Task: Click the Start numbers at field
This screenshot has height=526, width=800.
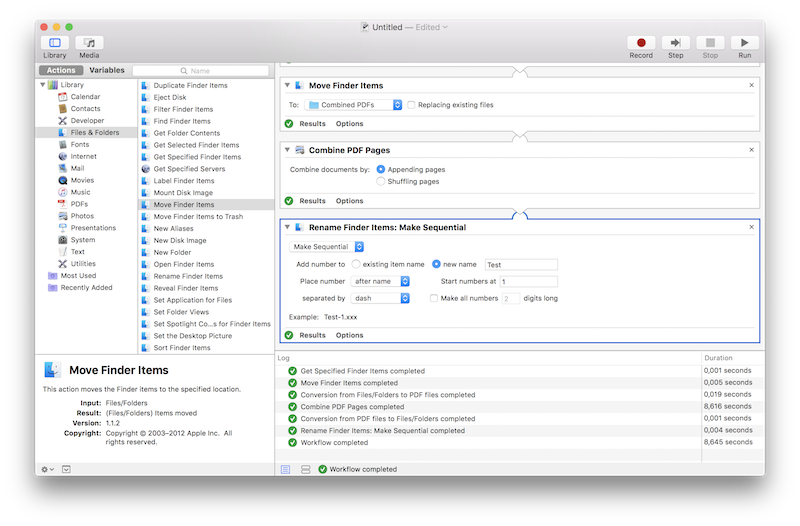Action: [x=528, y=282]
